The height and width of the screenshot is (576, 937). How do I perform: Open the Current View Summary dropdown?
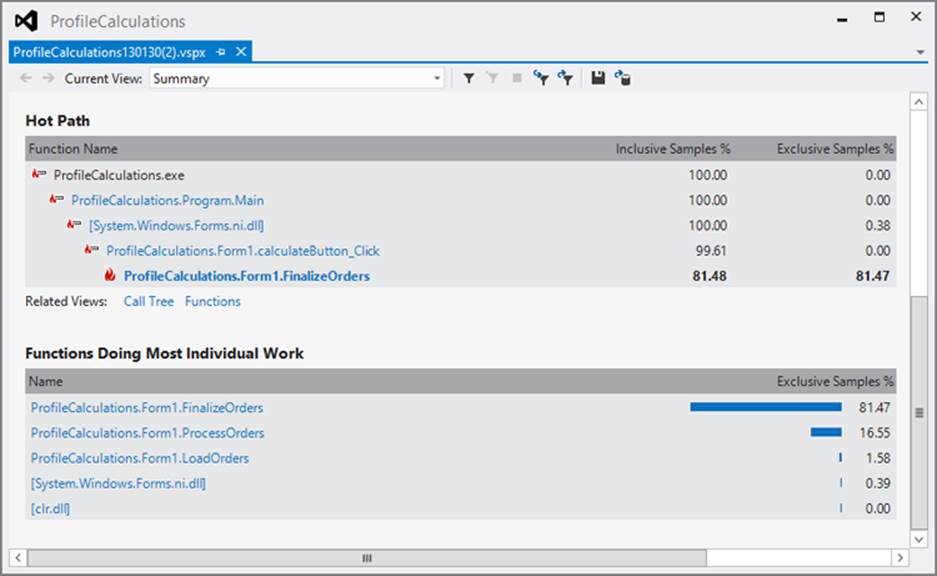[296, 78]
